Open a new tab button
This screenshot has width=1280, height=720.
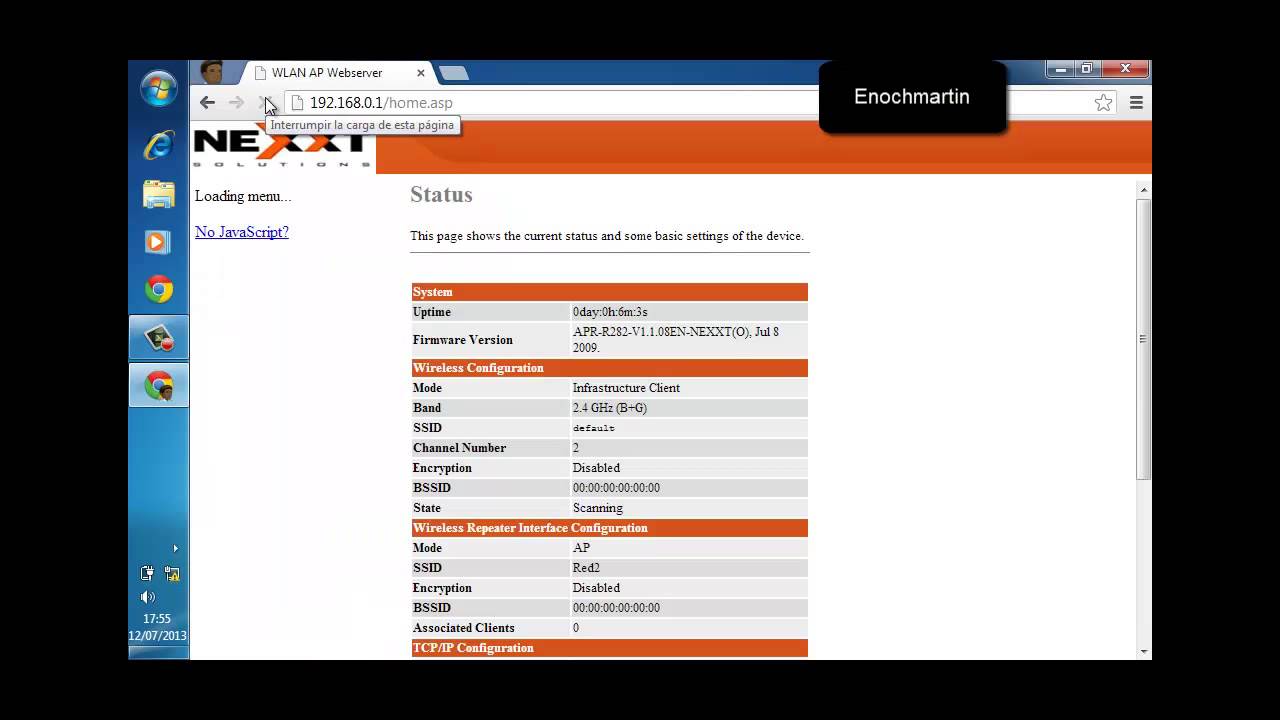click(454, 73)
